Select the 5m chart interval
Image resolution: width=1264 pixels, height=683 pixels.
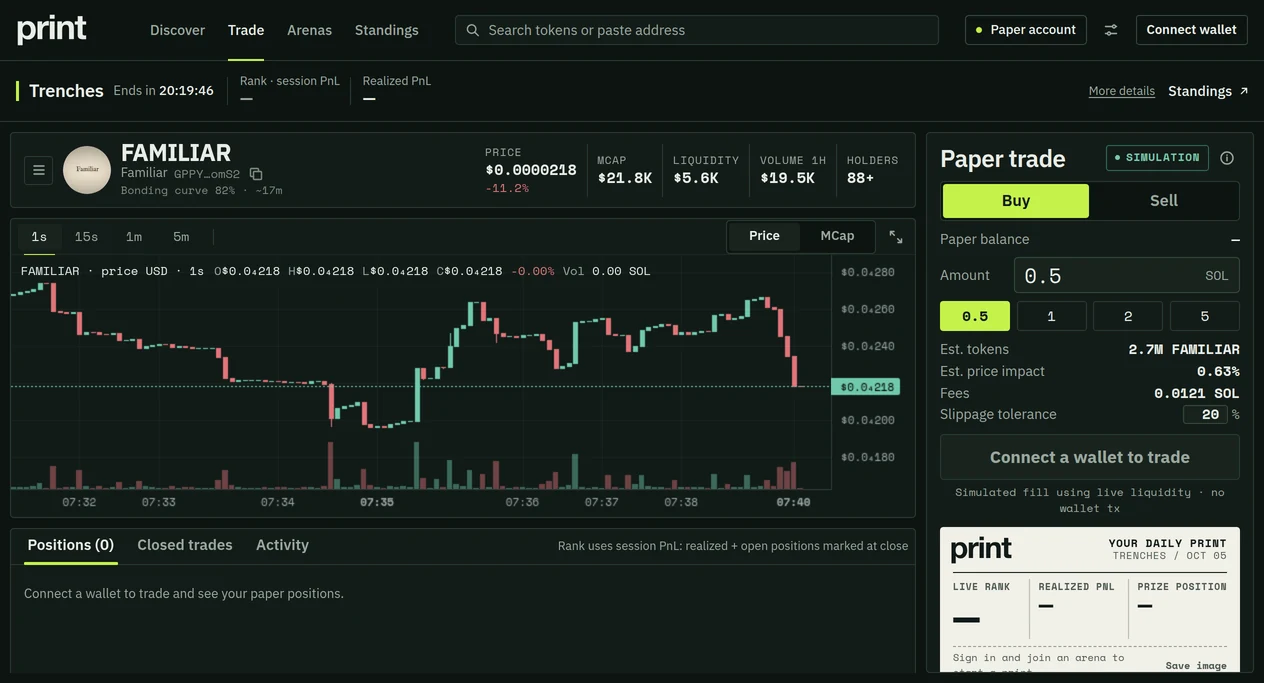pos(181,237)
